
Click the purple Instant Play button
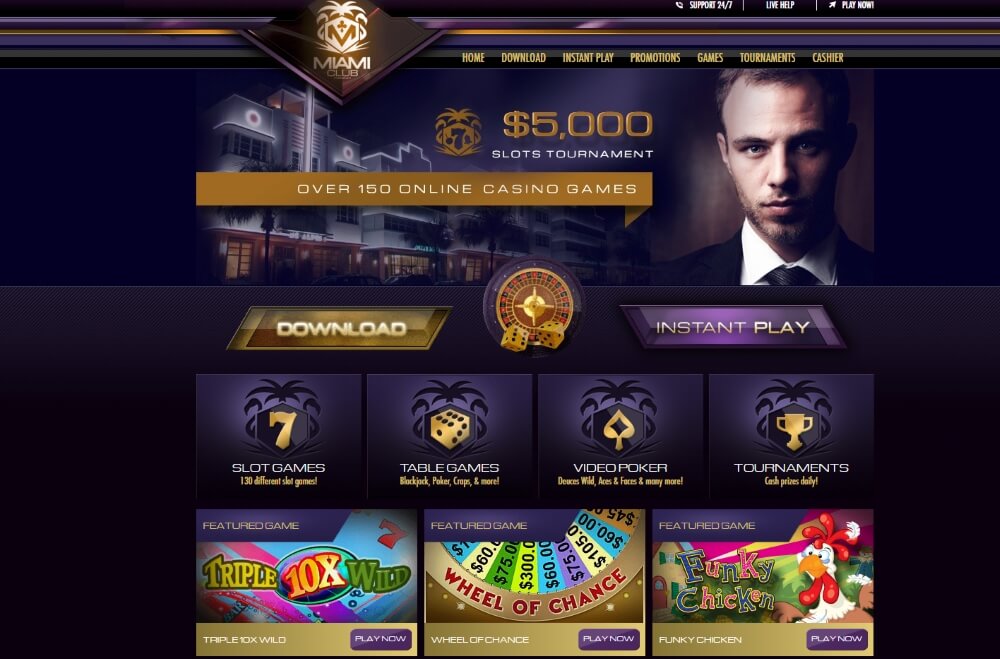click(732, 327)
